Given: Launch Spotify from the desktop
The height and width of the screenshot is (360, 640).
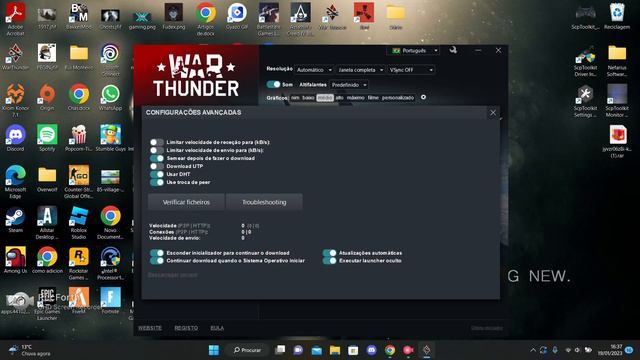Looking at the screenshot, I should pyautogui.click(x=47, y=139).
